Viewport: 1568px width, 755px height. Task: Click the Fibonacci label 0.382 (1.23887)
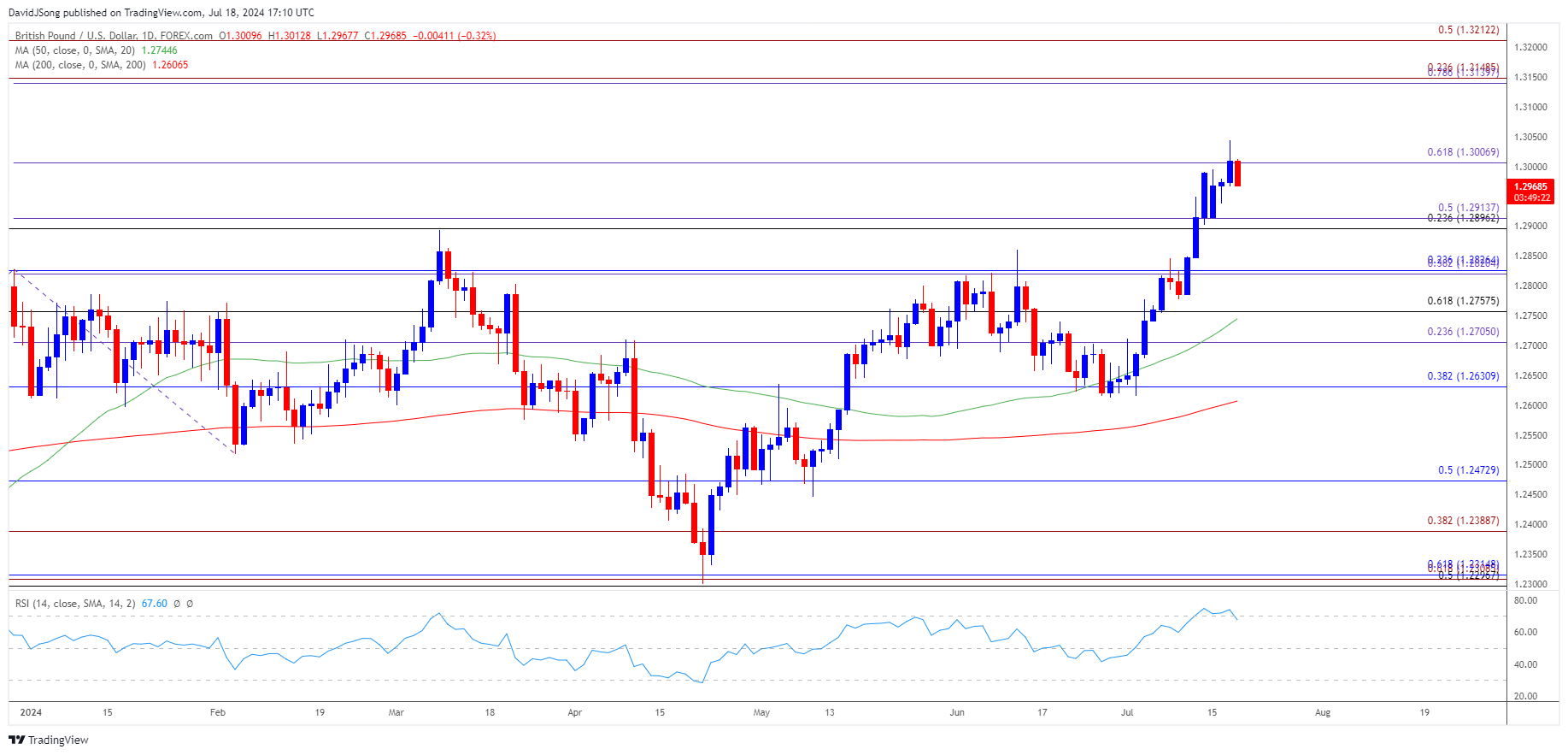coord(1463,521)
